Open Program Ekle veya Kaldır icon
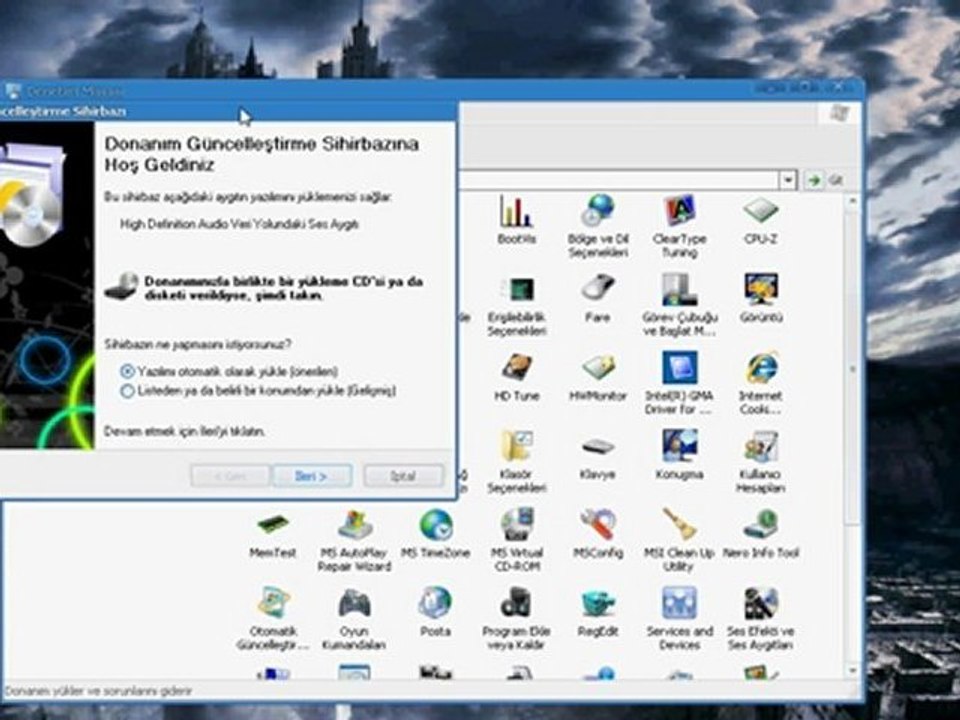The height and width of the screenshot is (720, 960). pyautogui.click(x=516, y=604)
